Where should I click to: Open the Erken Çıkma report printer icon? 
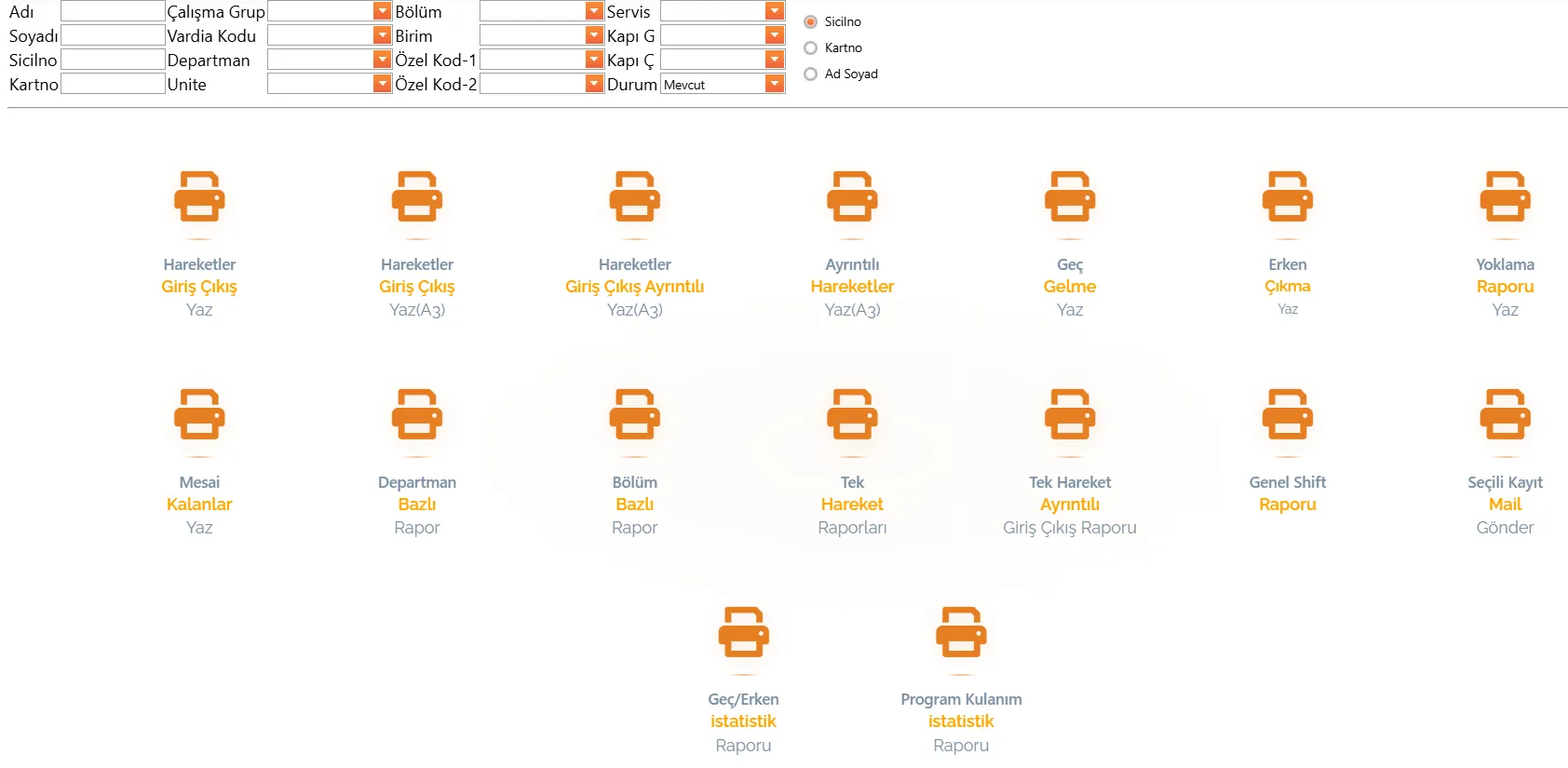pyautogui.click(x=1287, y=197)
